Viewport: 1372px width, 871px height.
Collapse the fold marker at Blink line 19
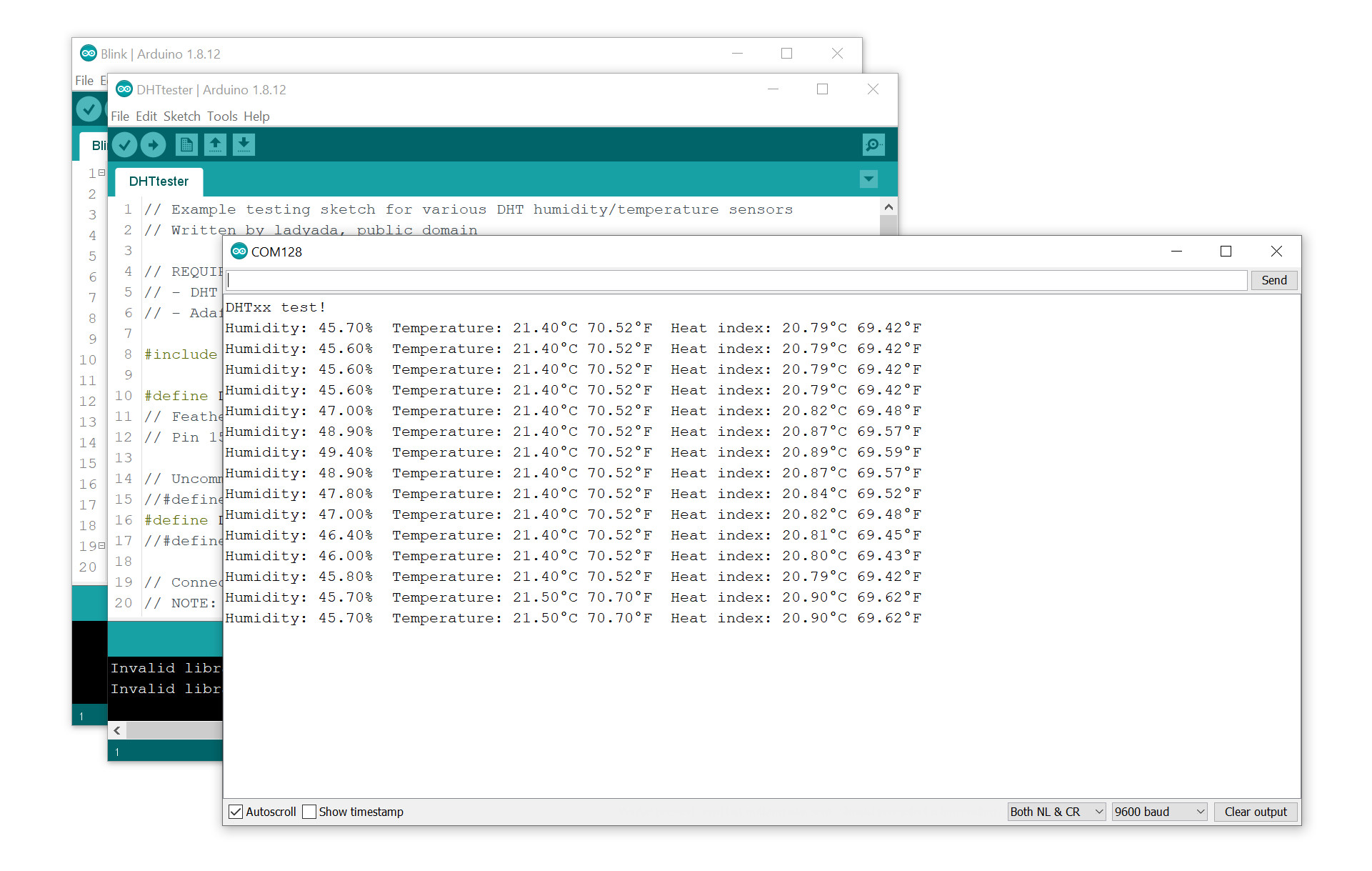tap(102, 546)
